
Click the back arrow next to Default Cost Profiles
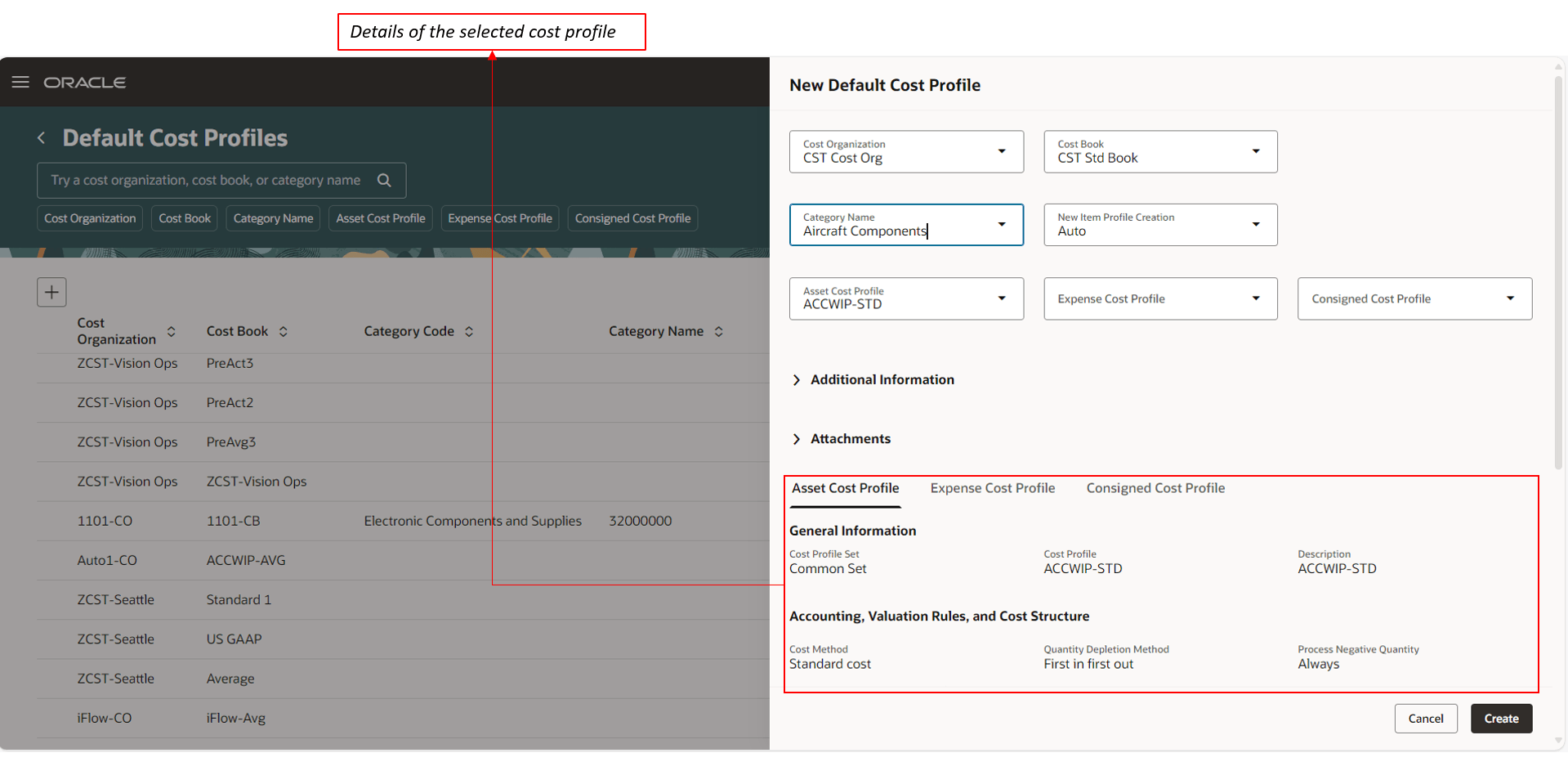[41, 137]
